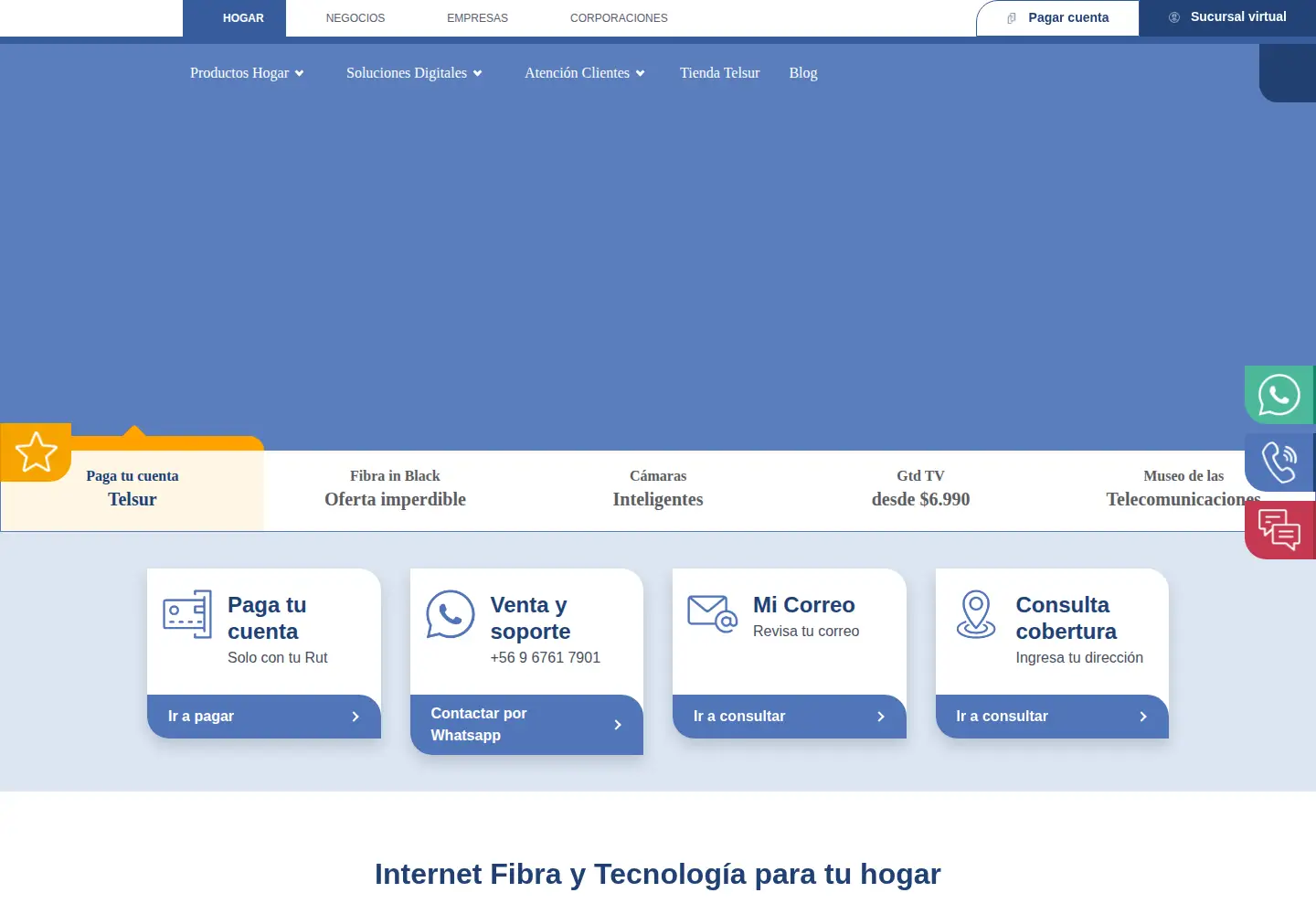Select the Museo de las Telecomunicaciones tab
The height and width of the screenshot is (914, 1316).
click(x=1183, y=489)
